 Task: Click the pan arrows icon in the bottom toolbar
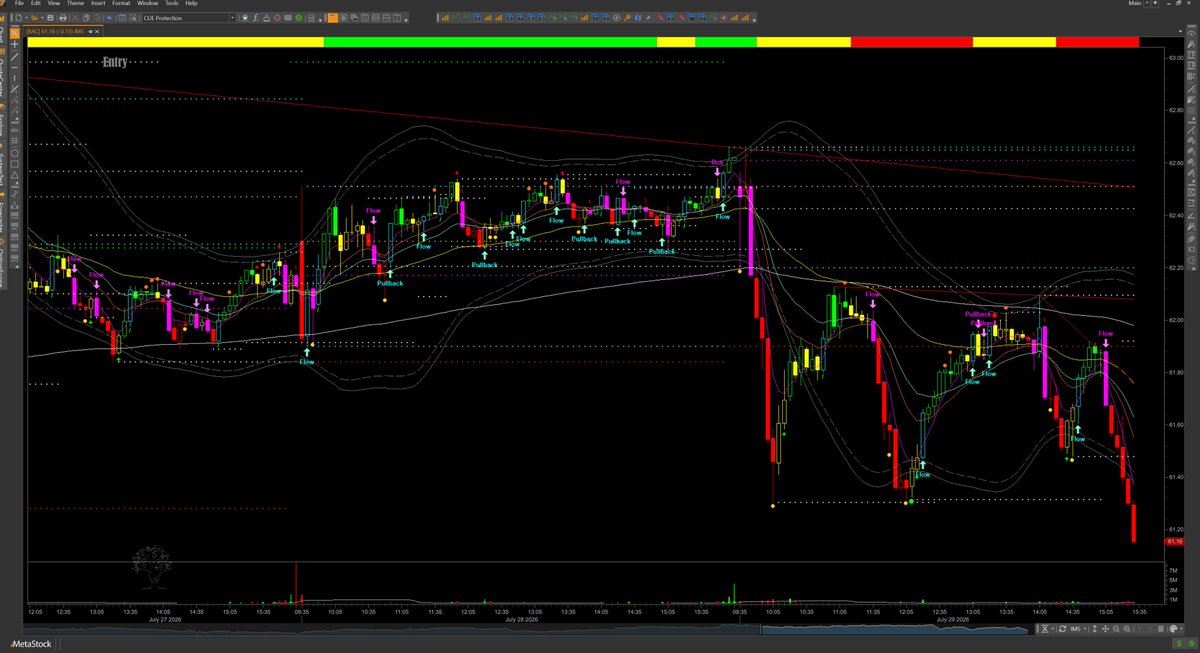pyautogui.click(x=1105, y=629)
